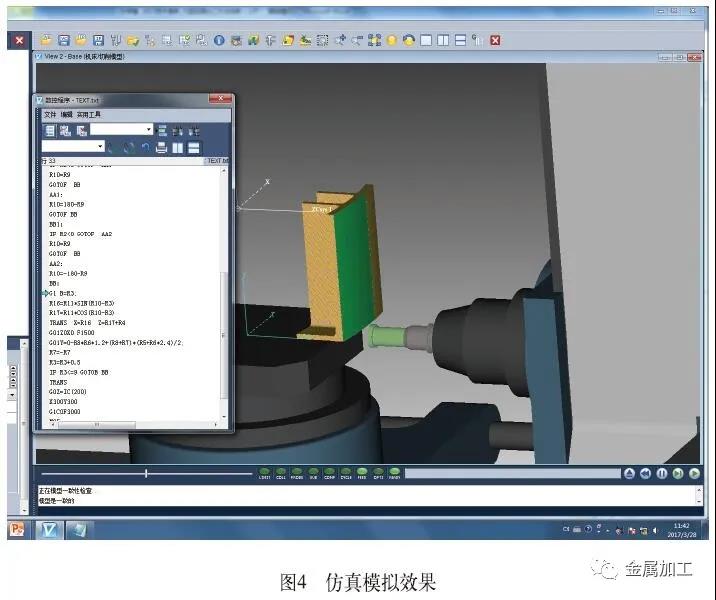Click the NC program horizontal scrollbar thumb
This screenshot has height=600, width=716.
(97, 425)
